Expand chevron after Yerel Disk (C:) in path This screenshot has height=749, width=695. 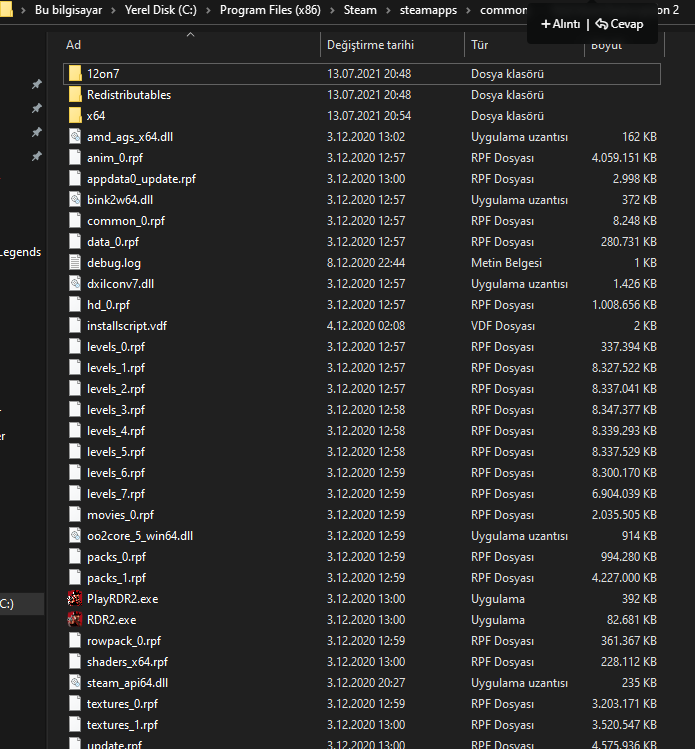[x=208, y=10]
